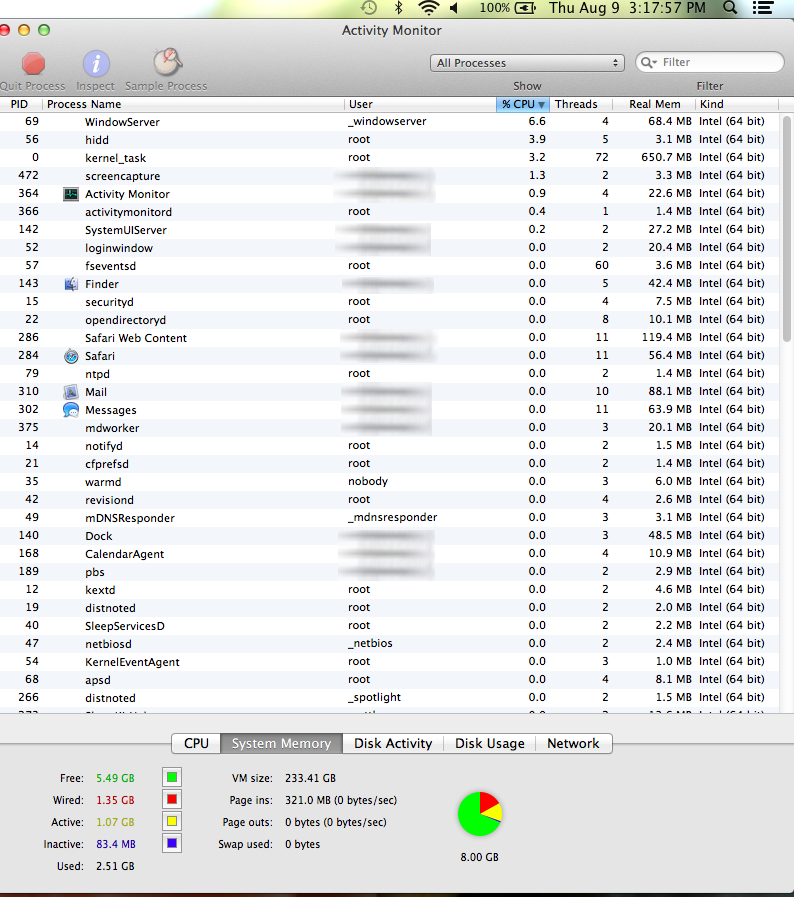Viewport: 794px width, 897px height.
Task: Select the loginwindow process row
Action: [389, 248]
